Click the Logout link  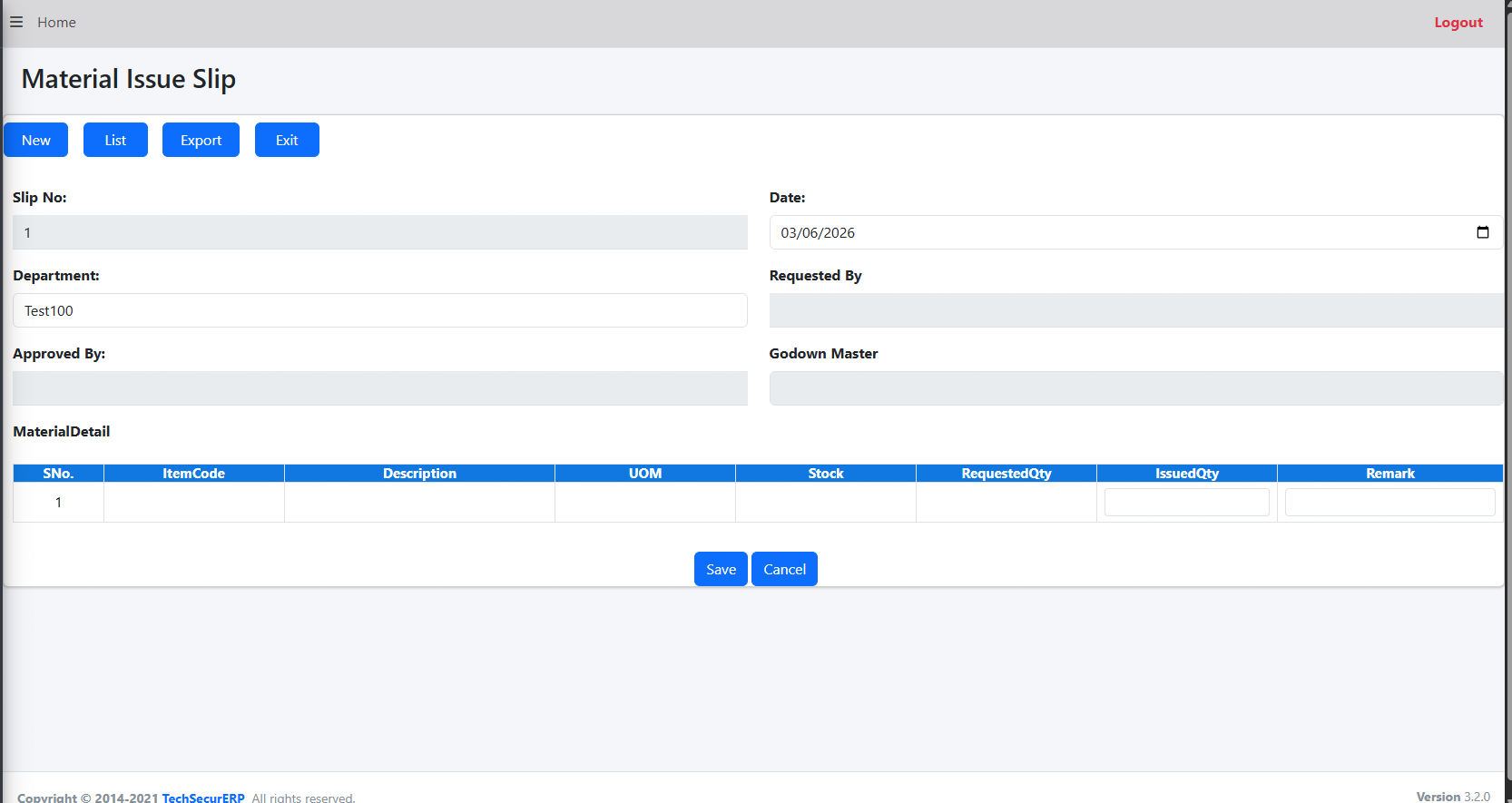pos(1458,22)
